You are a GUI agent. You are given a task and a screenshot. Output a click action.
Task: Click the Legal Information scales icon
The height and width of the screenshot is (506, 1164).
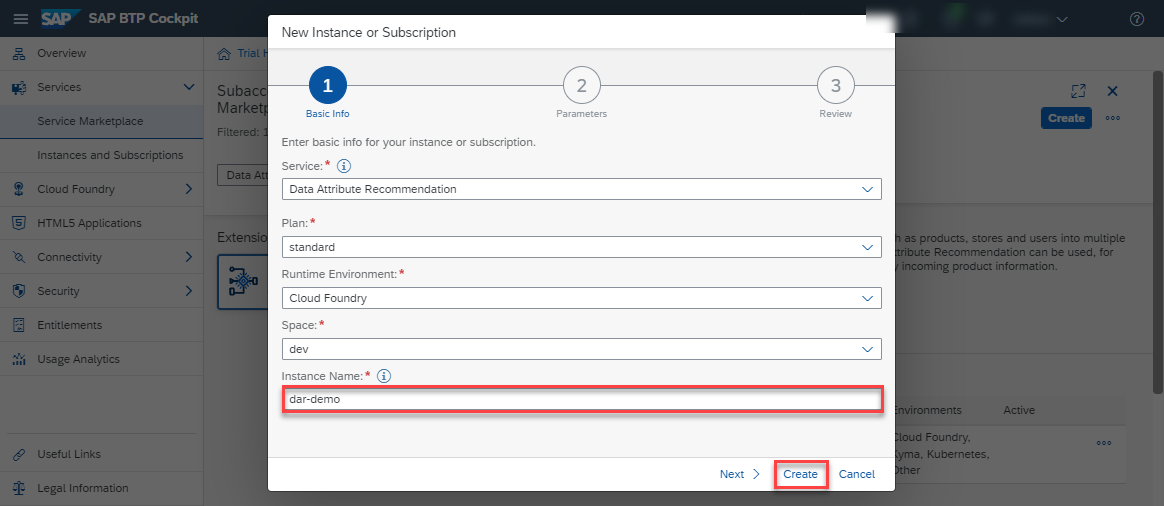(20, 488)
